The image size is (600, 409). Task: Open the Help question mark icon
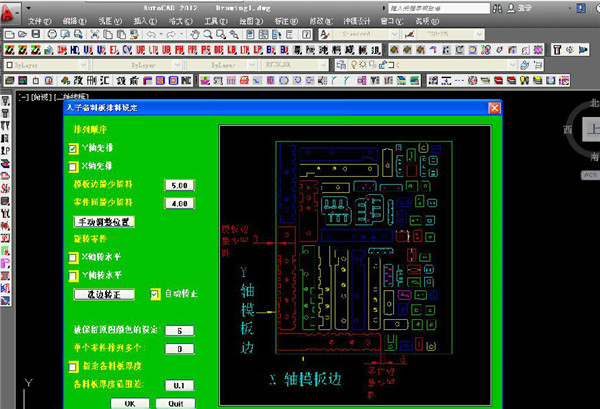pyautogui.click(x=306, y=34)
